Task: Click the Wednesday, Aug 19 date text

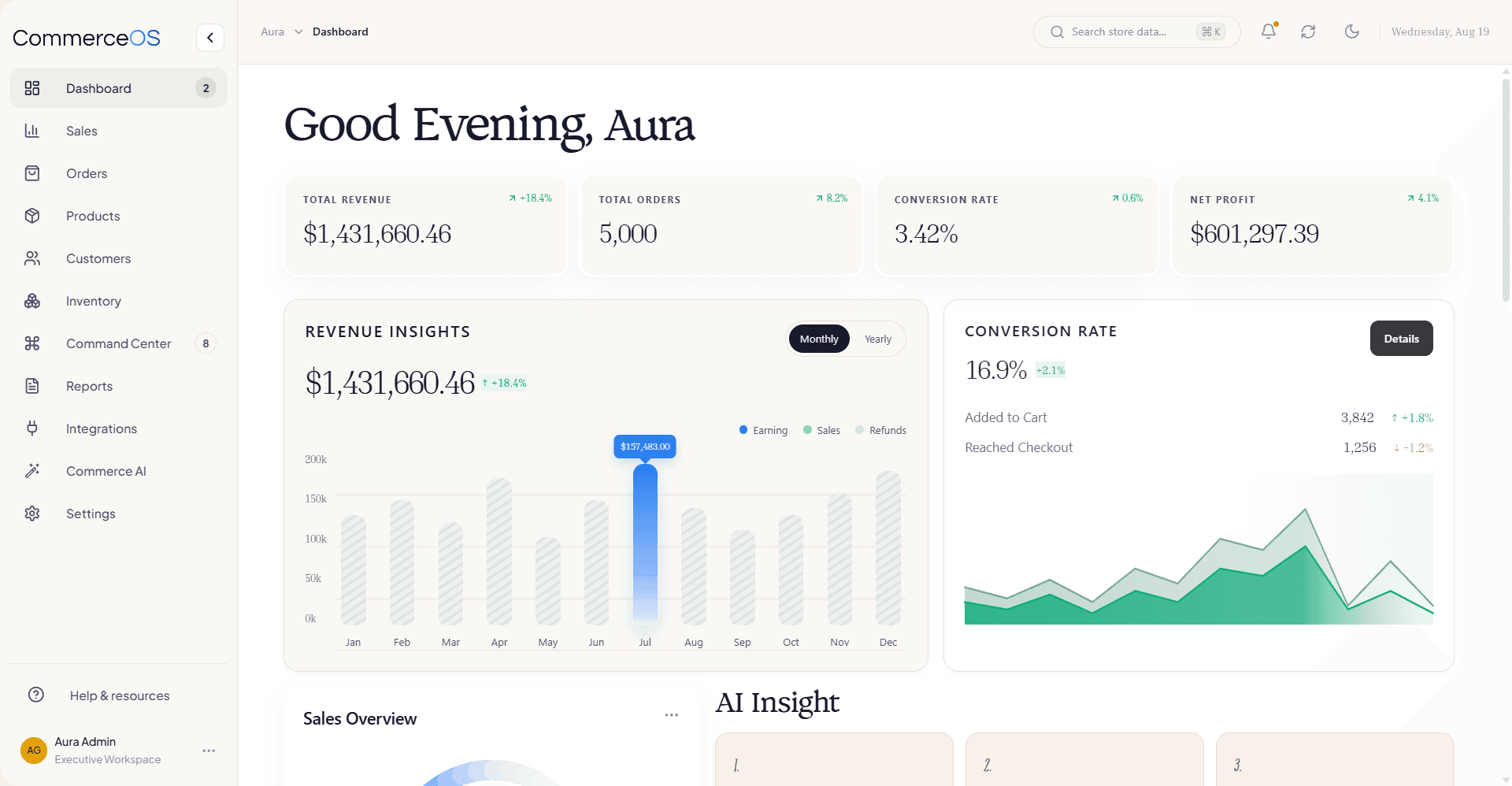Action: (x=1440, y=32)
